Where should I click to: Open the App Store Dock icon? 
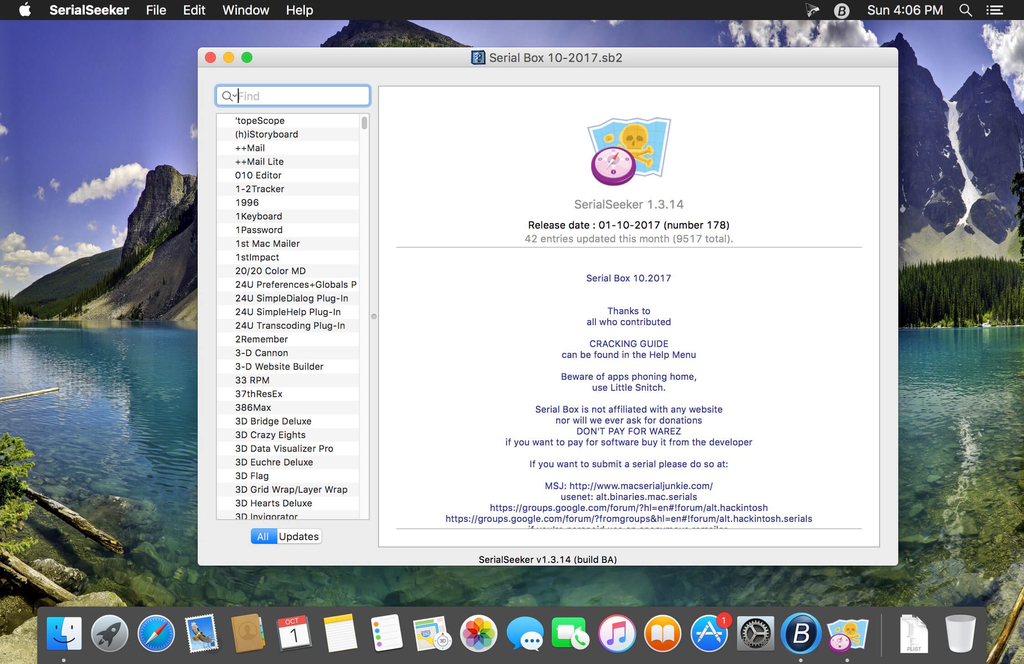click(x=709, y=633)
